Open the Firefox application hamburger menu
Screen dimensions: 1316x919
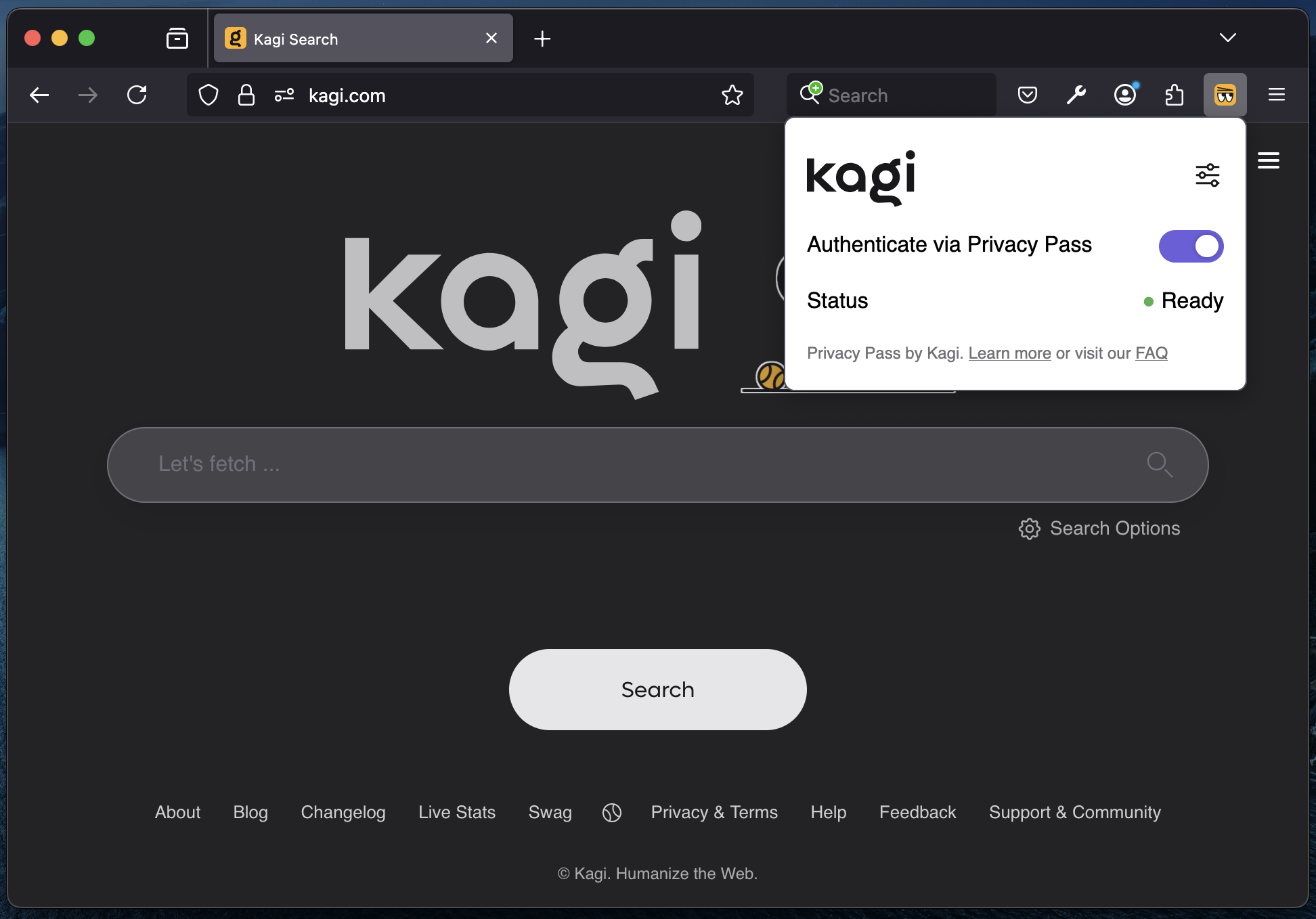click(x=1277, y=95)
